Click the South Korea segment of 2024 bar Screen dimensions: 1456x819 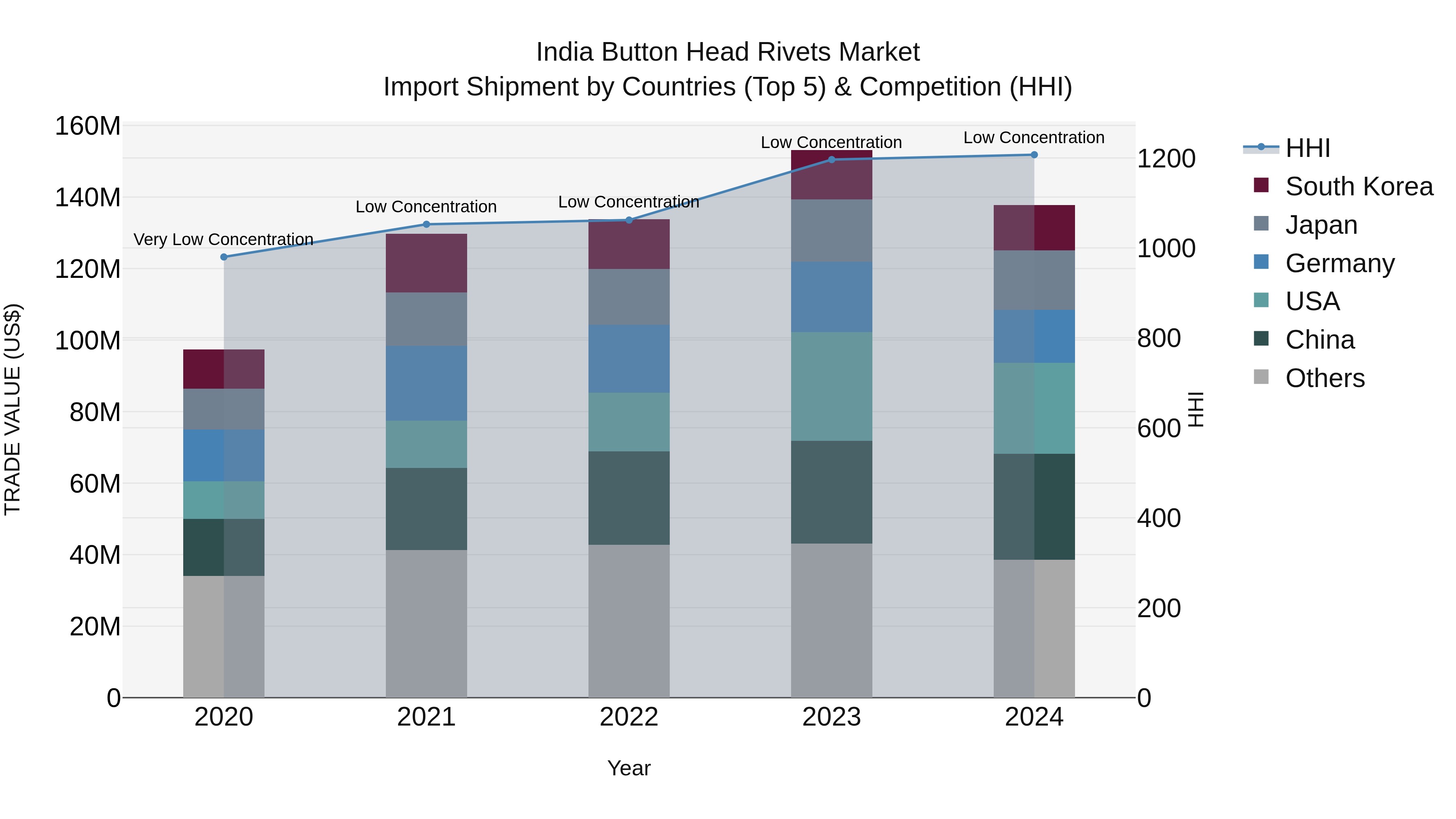(x=1034, y=228)
